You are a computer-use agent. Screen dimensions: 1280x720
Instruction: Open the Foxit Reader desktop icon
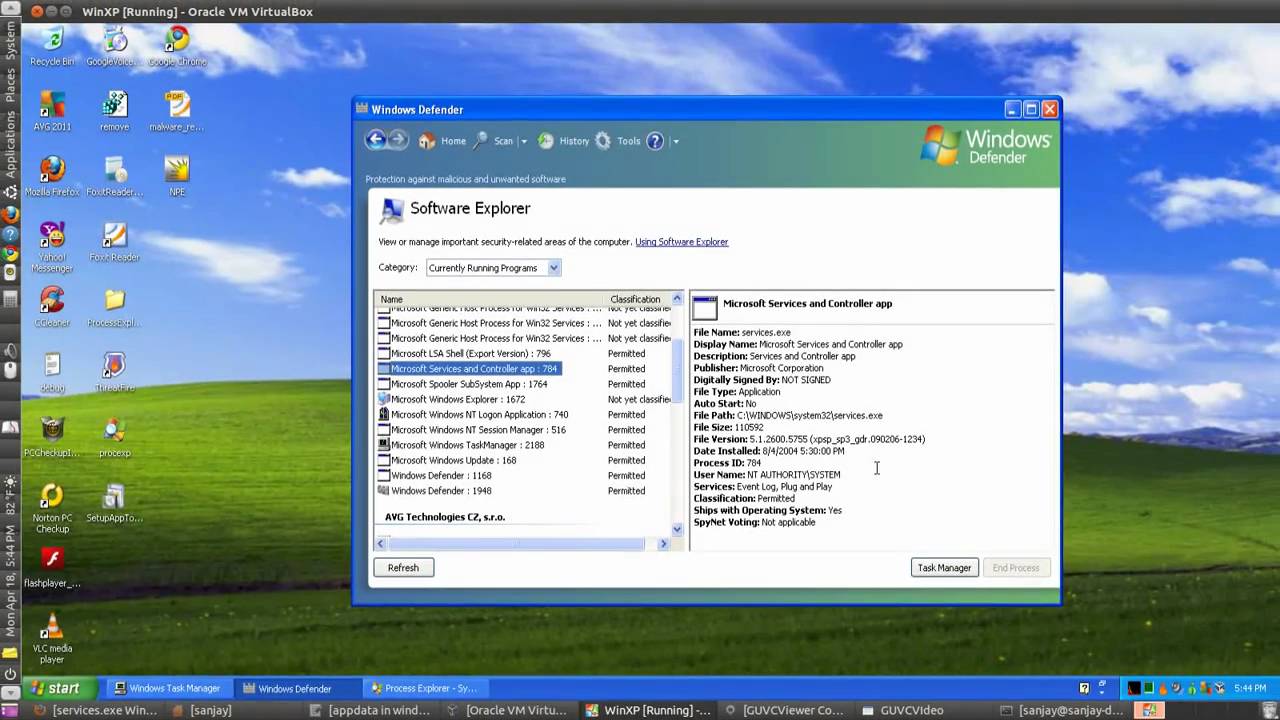[114, 242]
